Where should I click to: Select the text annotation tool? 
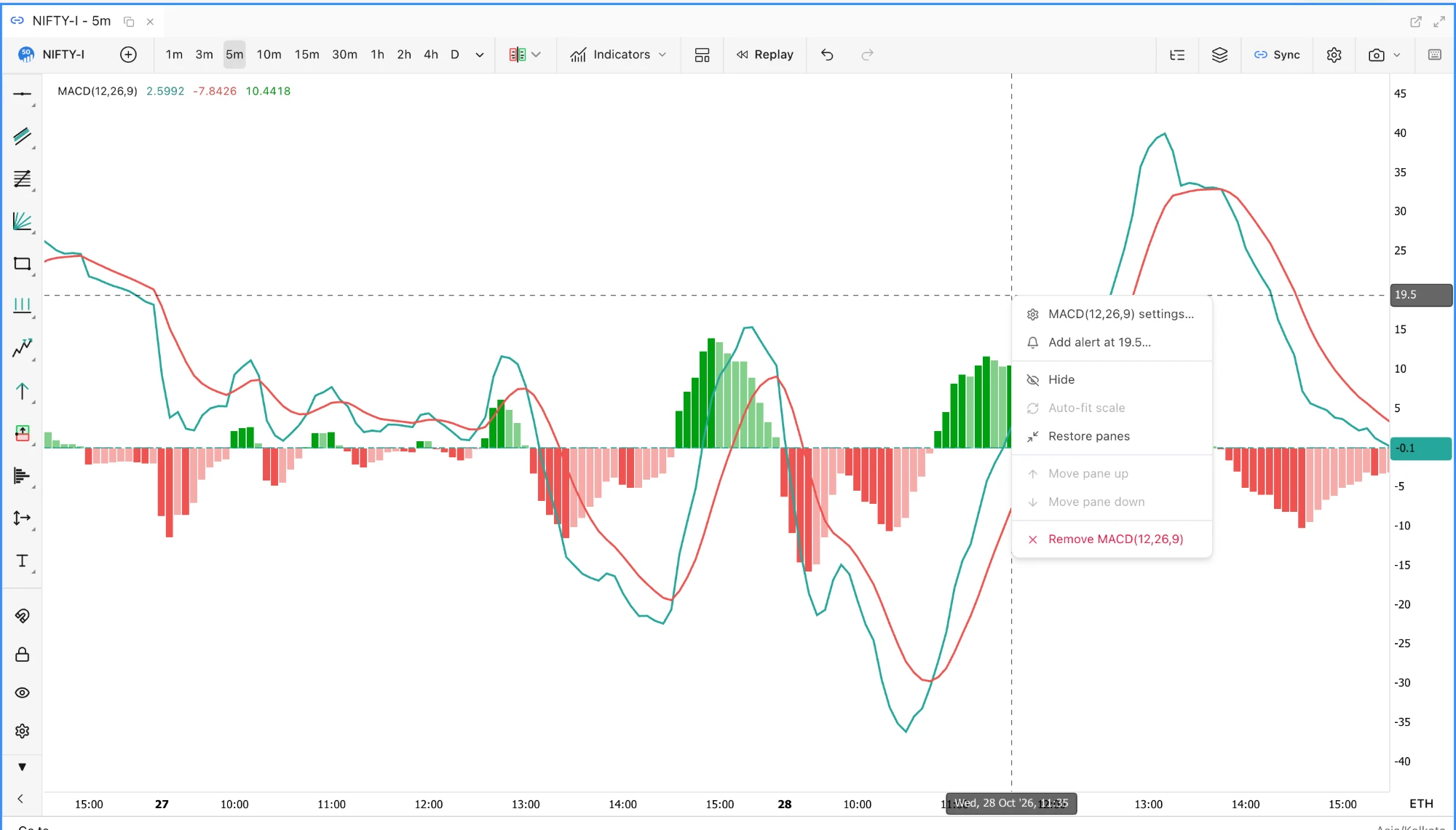(23, 561)
